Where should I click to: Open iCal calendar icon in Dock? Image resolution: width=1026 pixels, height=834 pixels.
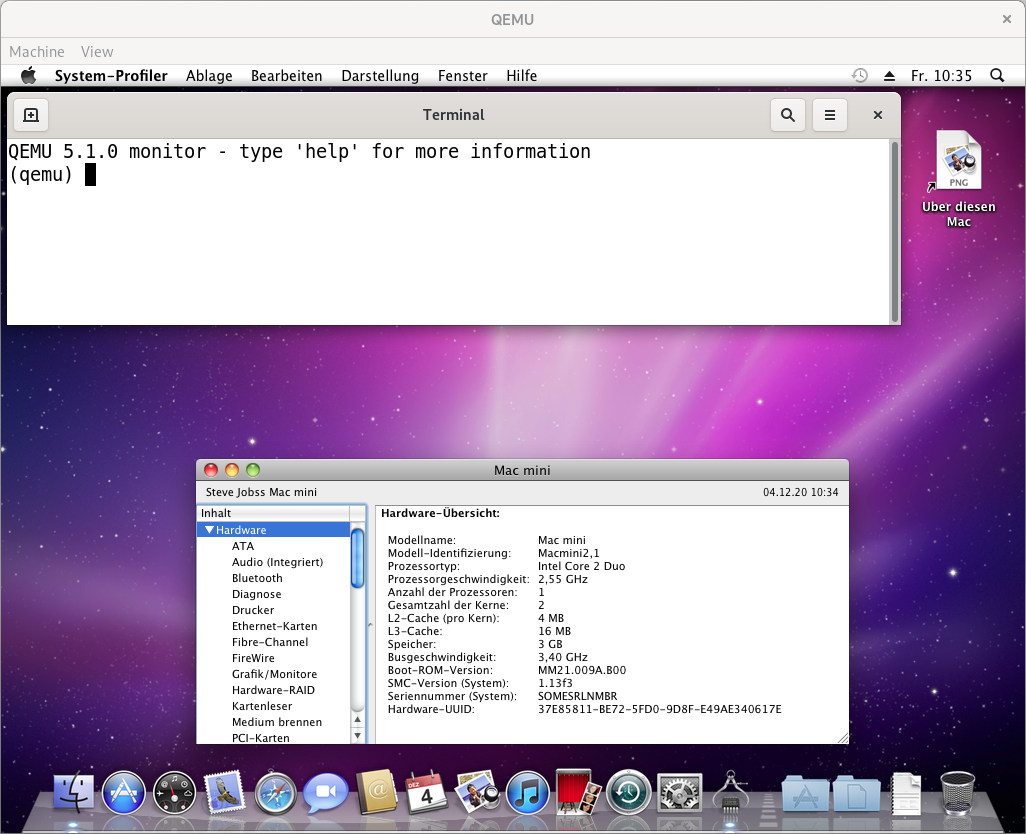click(x=427, y=792)
